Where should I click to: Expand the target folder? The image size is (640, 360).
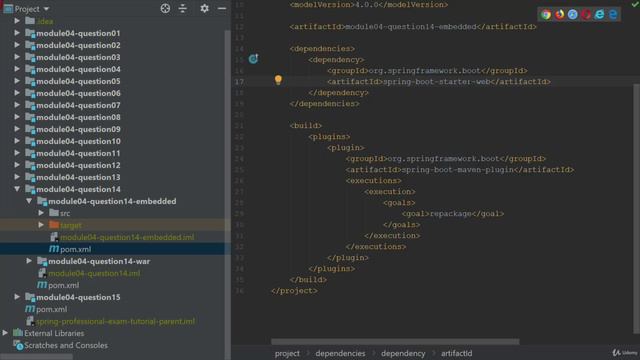click(41, 225)
